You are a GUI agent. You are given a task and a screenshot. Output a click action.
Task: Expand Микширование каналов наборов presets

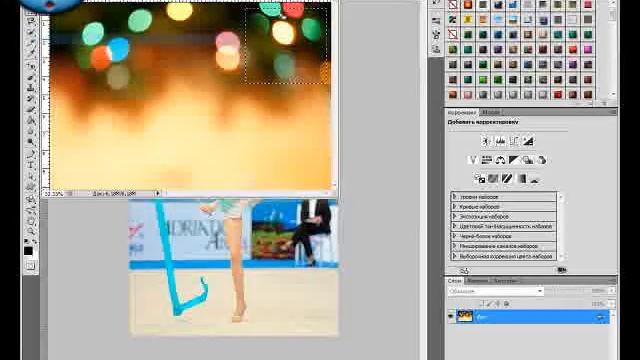click(454, 246)
